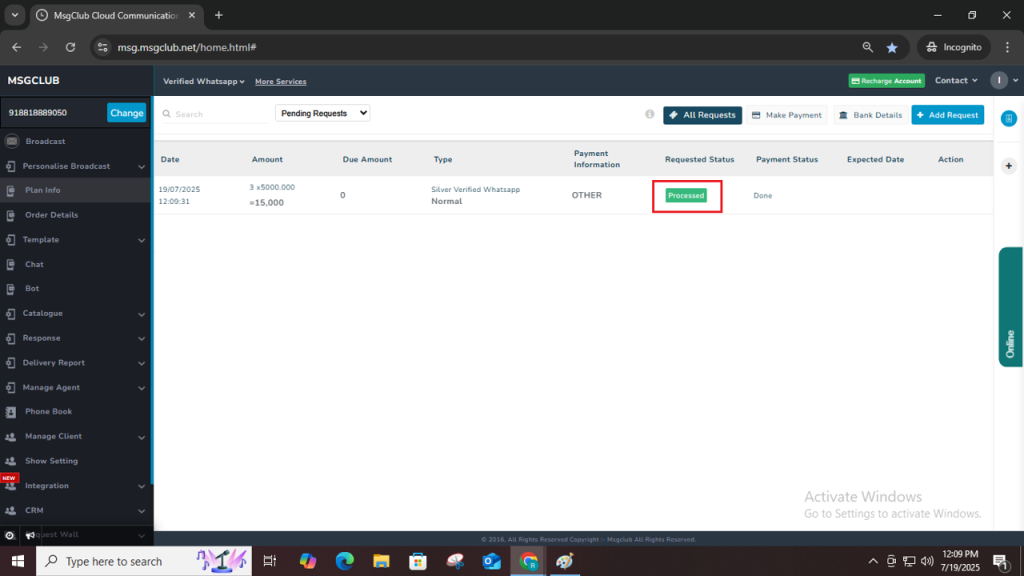The image size is (1024, 576).
Task: Click the volume icon in system tray
Action: tap(927, 561)
